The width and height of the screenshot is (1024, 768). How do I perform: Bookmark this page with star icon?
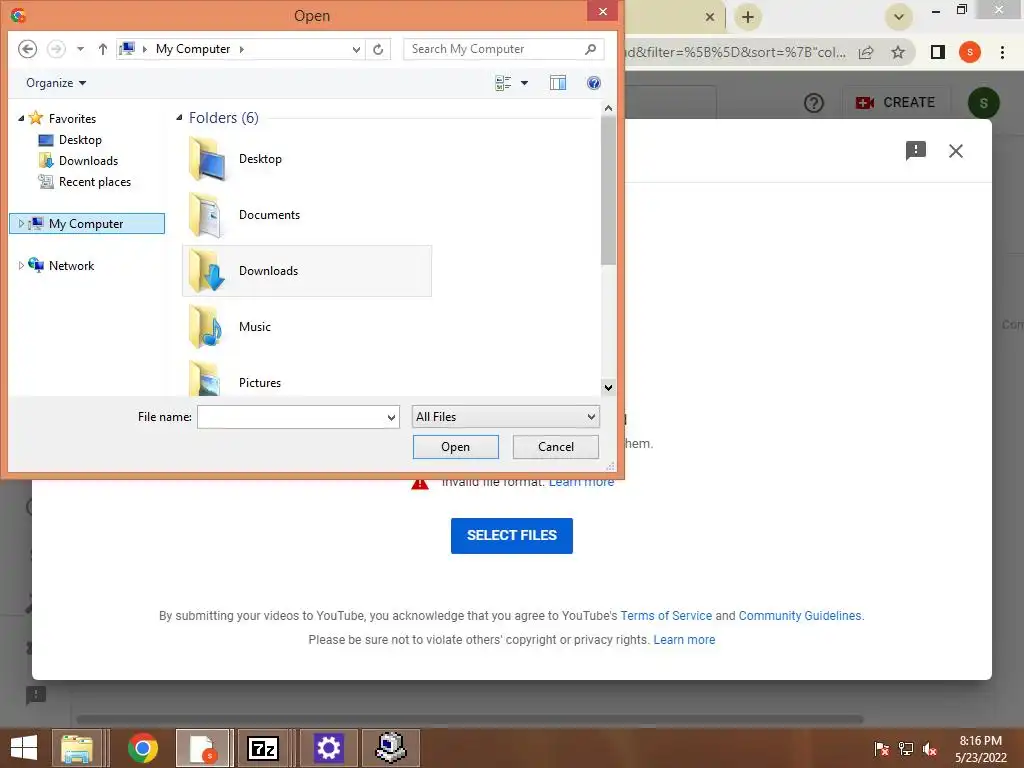[899, 52]
